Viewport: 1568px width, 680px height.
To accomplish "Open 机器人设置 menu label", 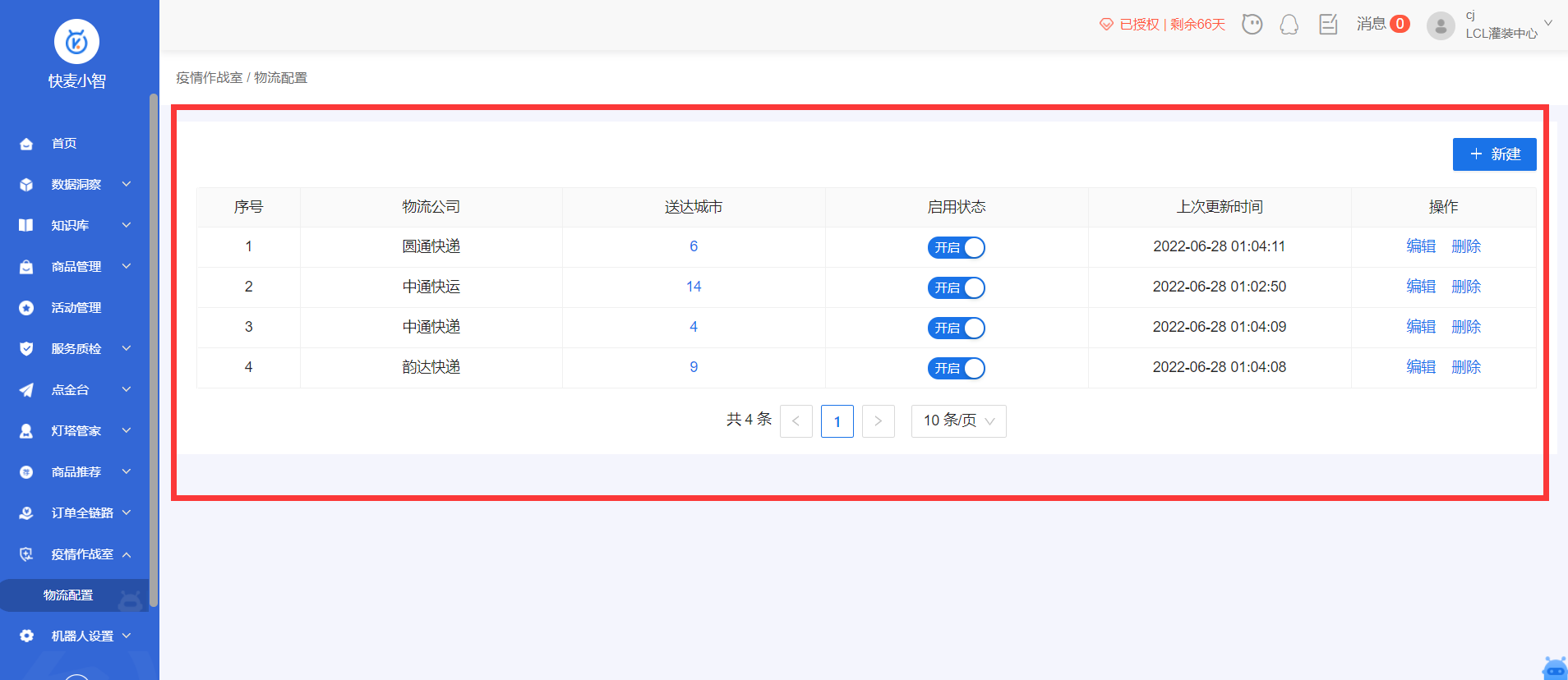I will (x=82, y=636).
